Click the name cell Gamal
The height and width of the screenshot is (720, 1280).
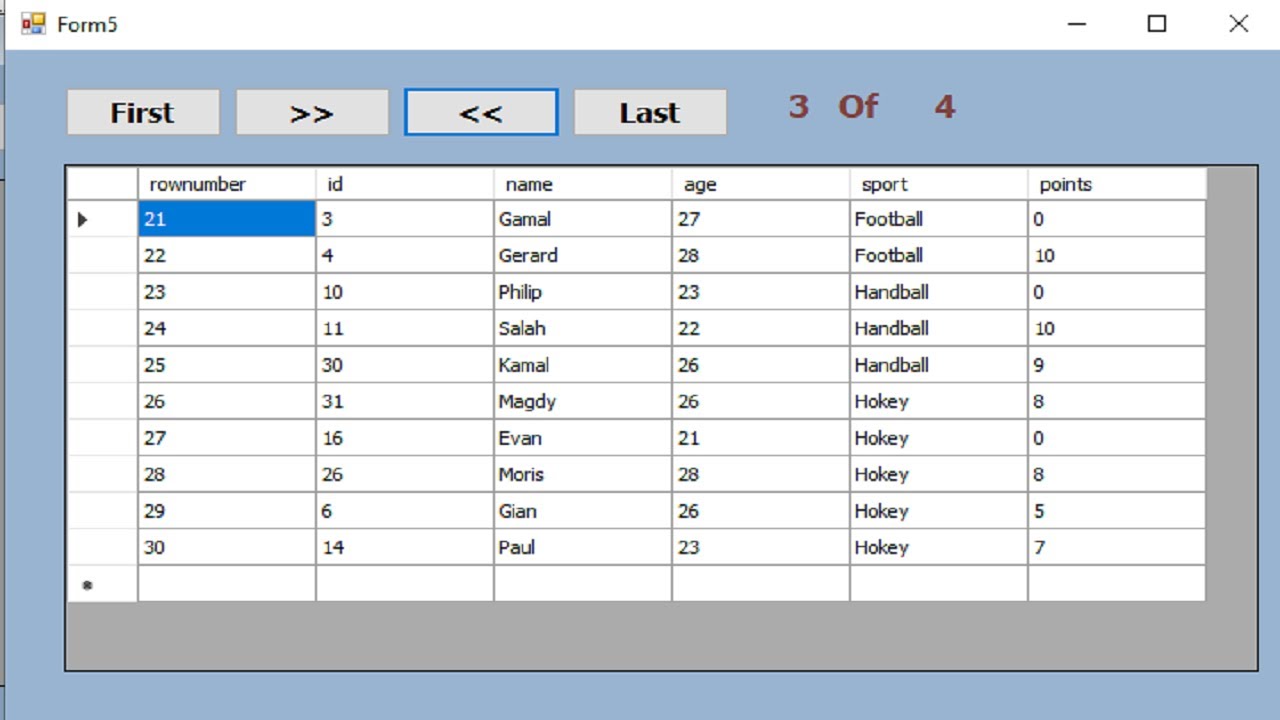point(583,219)
